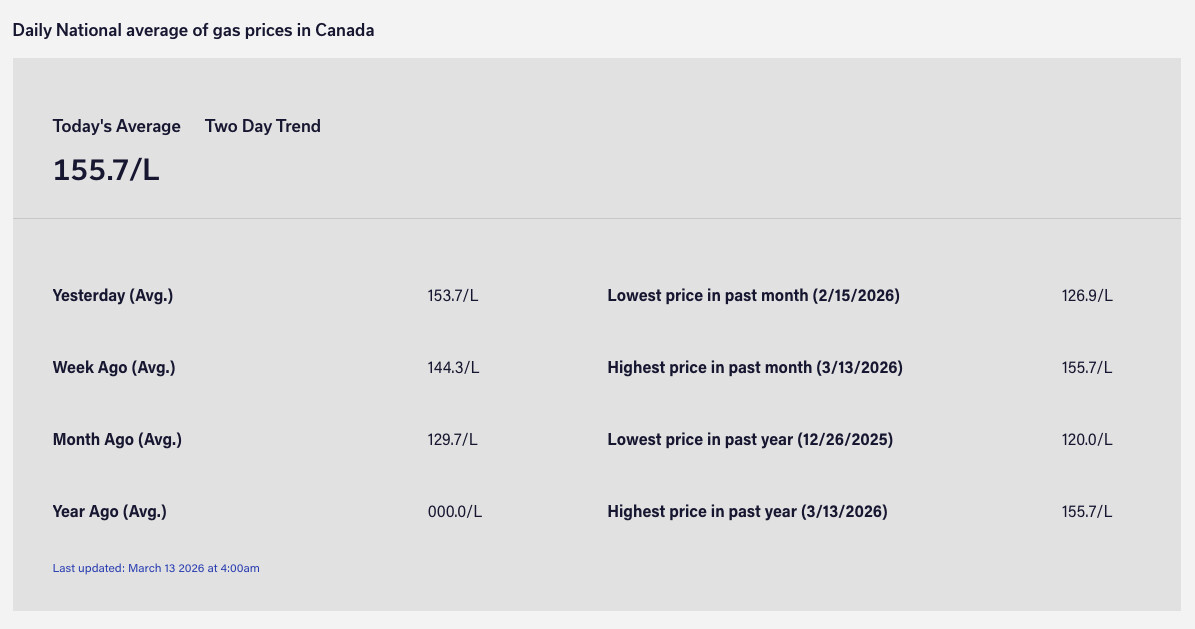Click "Highest price in past month" label

coord(755,368)
